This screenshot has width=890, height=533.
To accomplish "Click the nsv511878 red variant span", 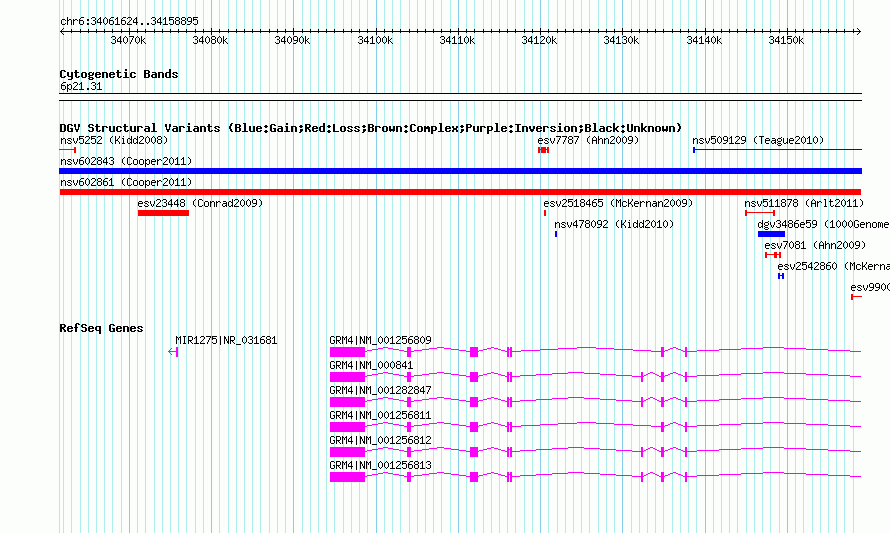I will [x=760, y=213].
